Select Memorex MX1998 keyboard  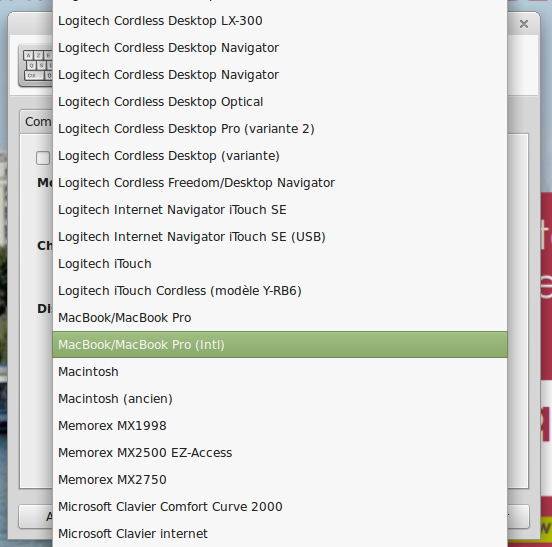click(280, 426)
